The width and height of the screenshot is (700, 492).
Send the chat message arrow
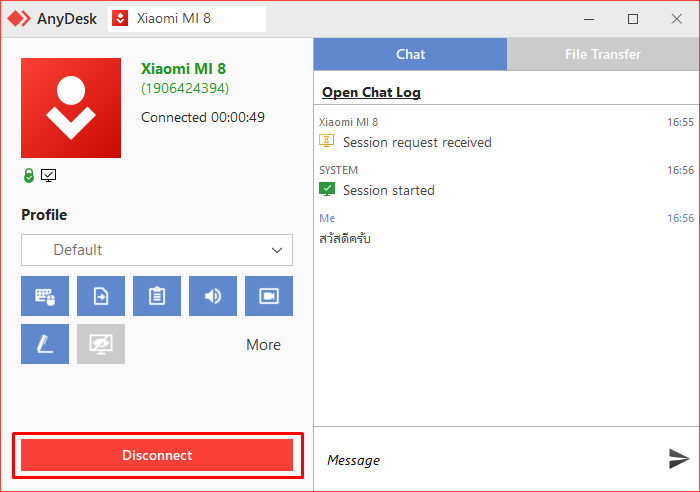tap(679, 459)
